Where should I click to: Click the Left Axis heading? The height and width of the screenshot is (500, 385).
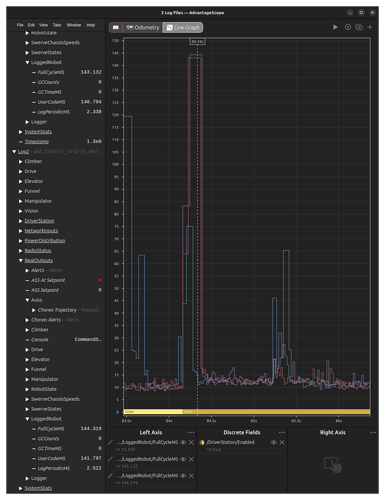click(x=151, y=432)
